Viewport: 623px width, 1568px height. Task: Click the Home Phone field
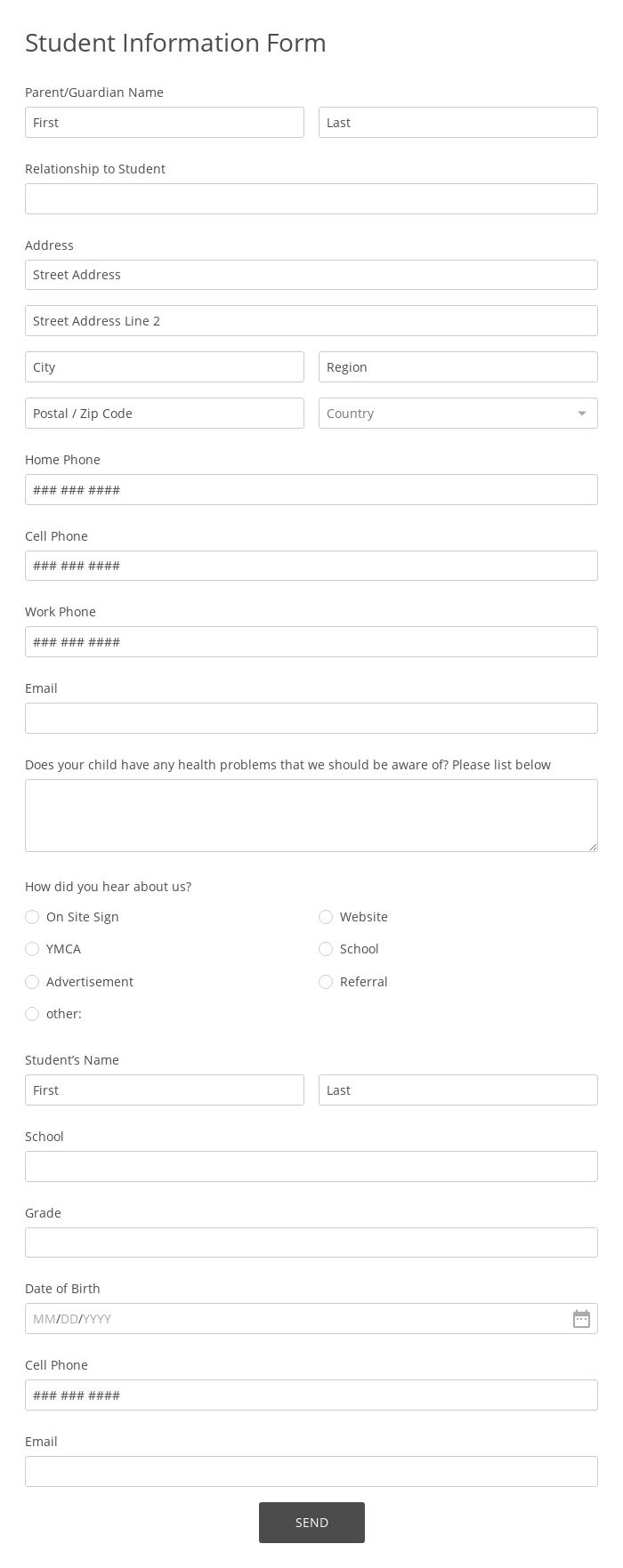pos(311,489)
